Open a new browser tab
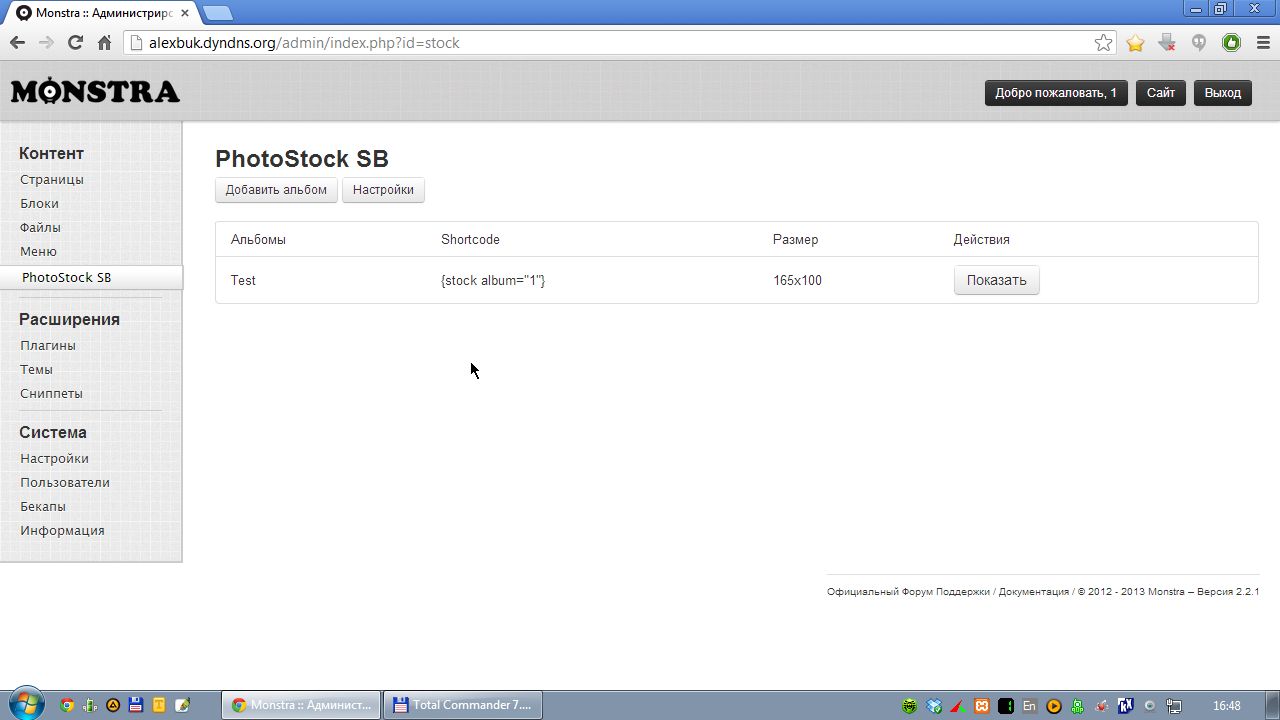Viewport: 1280px width, 720px height. 218,13
